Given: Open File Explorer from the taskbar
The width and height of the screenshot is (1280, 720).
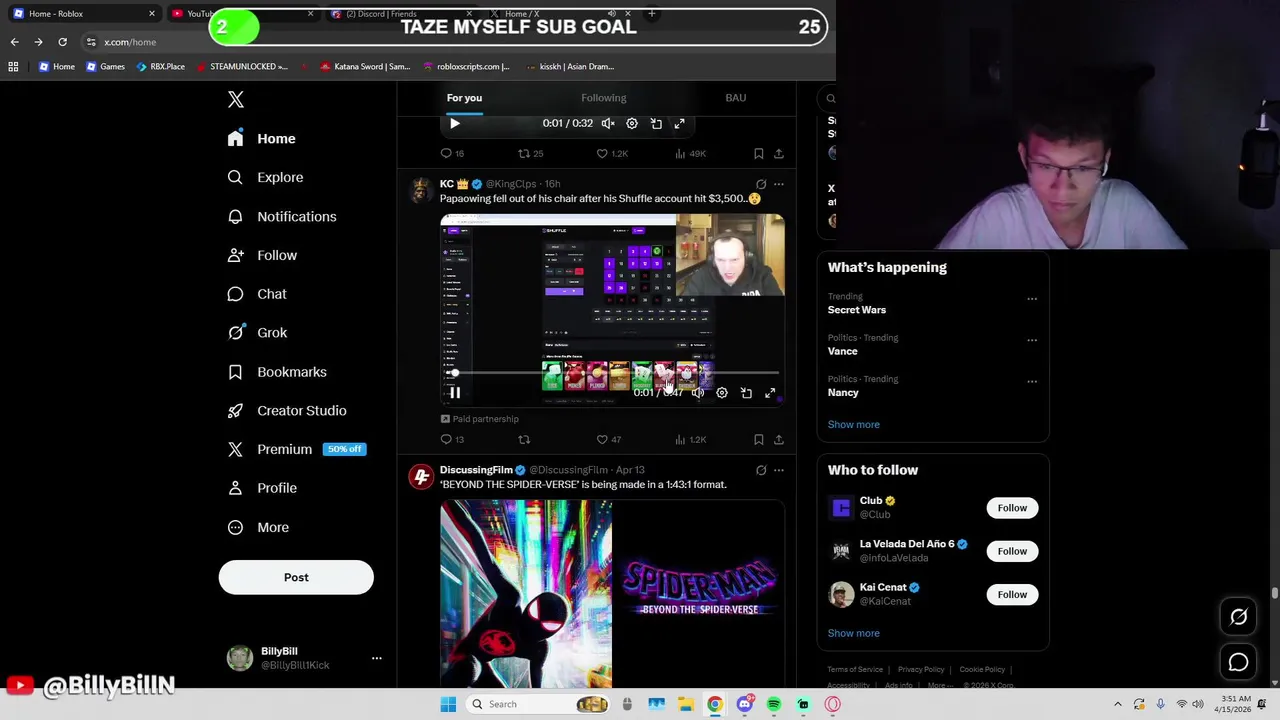Looking at the screenshot, I should pos(685,704).
